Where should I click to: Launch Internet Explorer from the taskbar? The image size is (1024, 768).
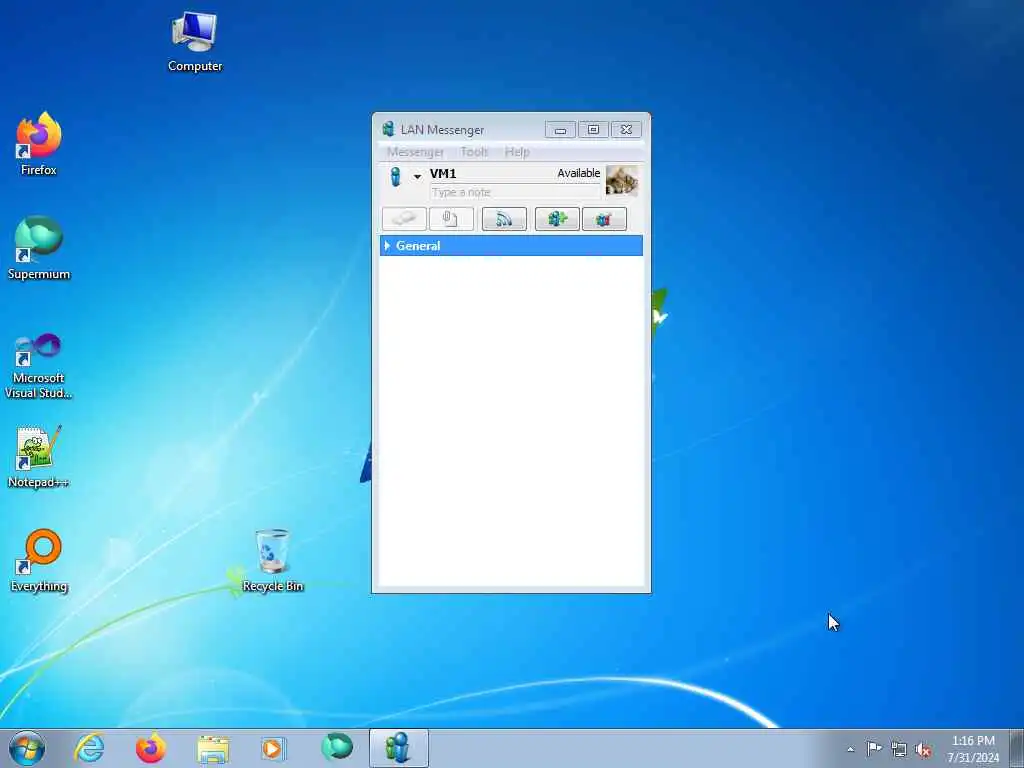coord(89,748)
